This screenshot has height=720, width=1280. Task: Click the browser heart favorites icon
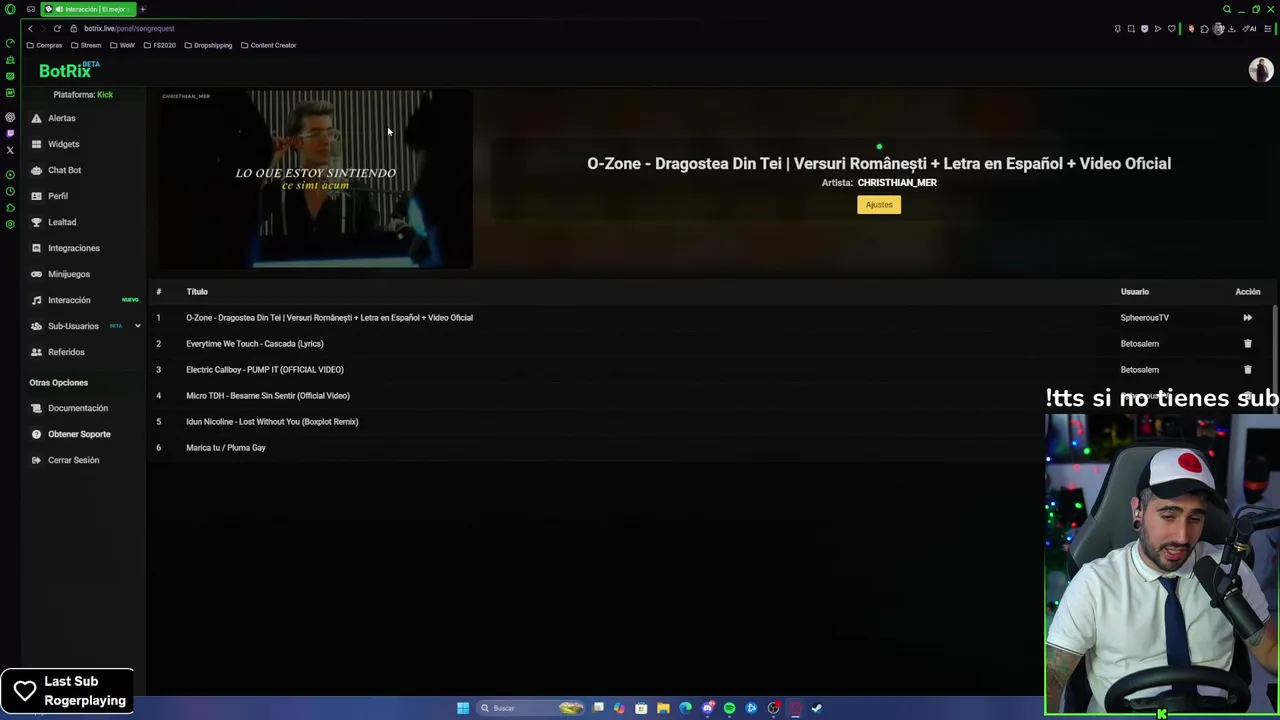1172,29
